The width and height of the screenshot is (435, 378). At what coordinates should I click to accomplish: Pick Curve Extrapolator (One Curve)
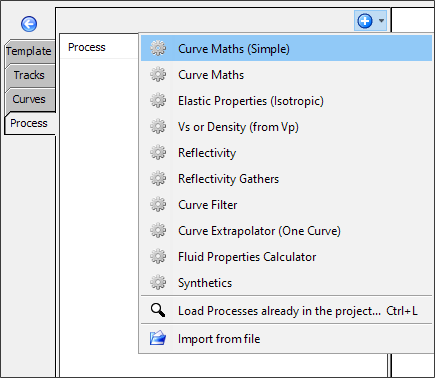[286, 231]
